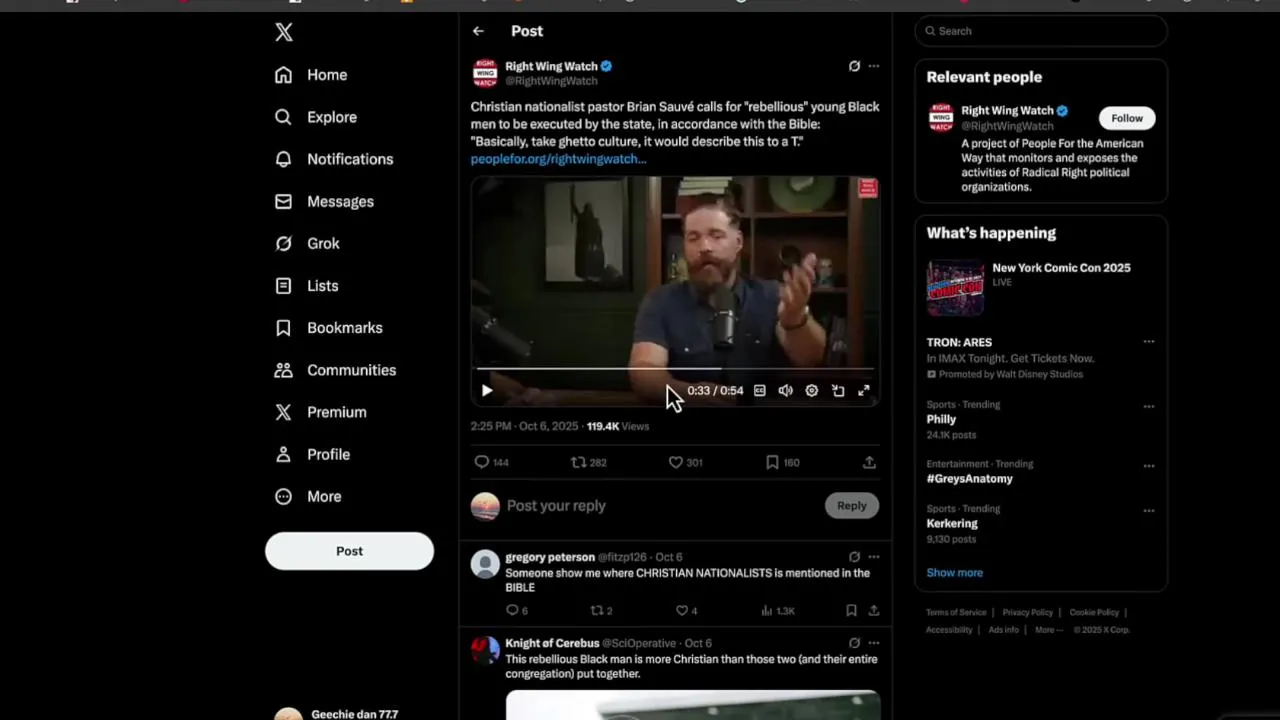1280x720 pixels.
Task: Reply to gregory peterson's comment
Action: point(512,610)
